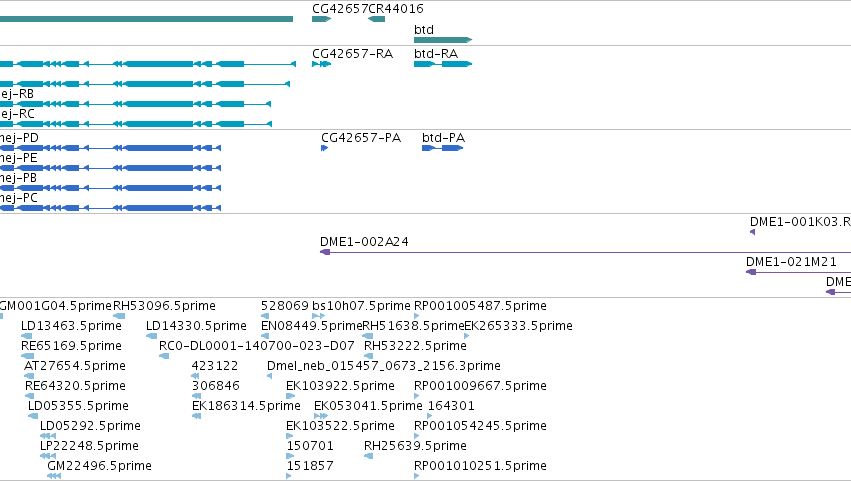Select the RP001054245.5prime EST label
The height and width of the screenshot is (481, 851).
click(x=480, y=426)
